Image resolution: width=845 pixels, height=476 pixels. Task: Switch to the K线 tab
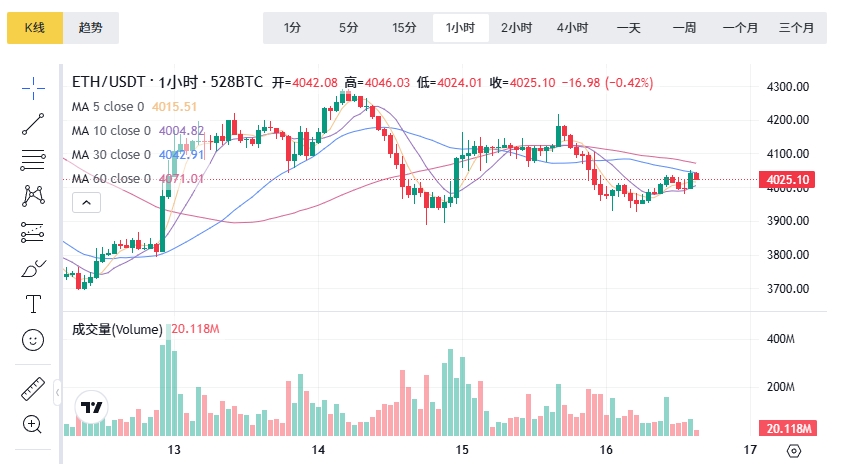[35, 28]
